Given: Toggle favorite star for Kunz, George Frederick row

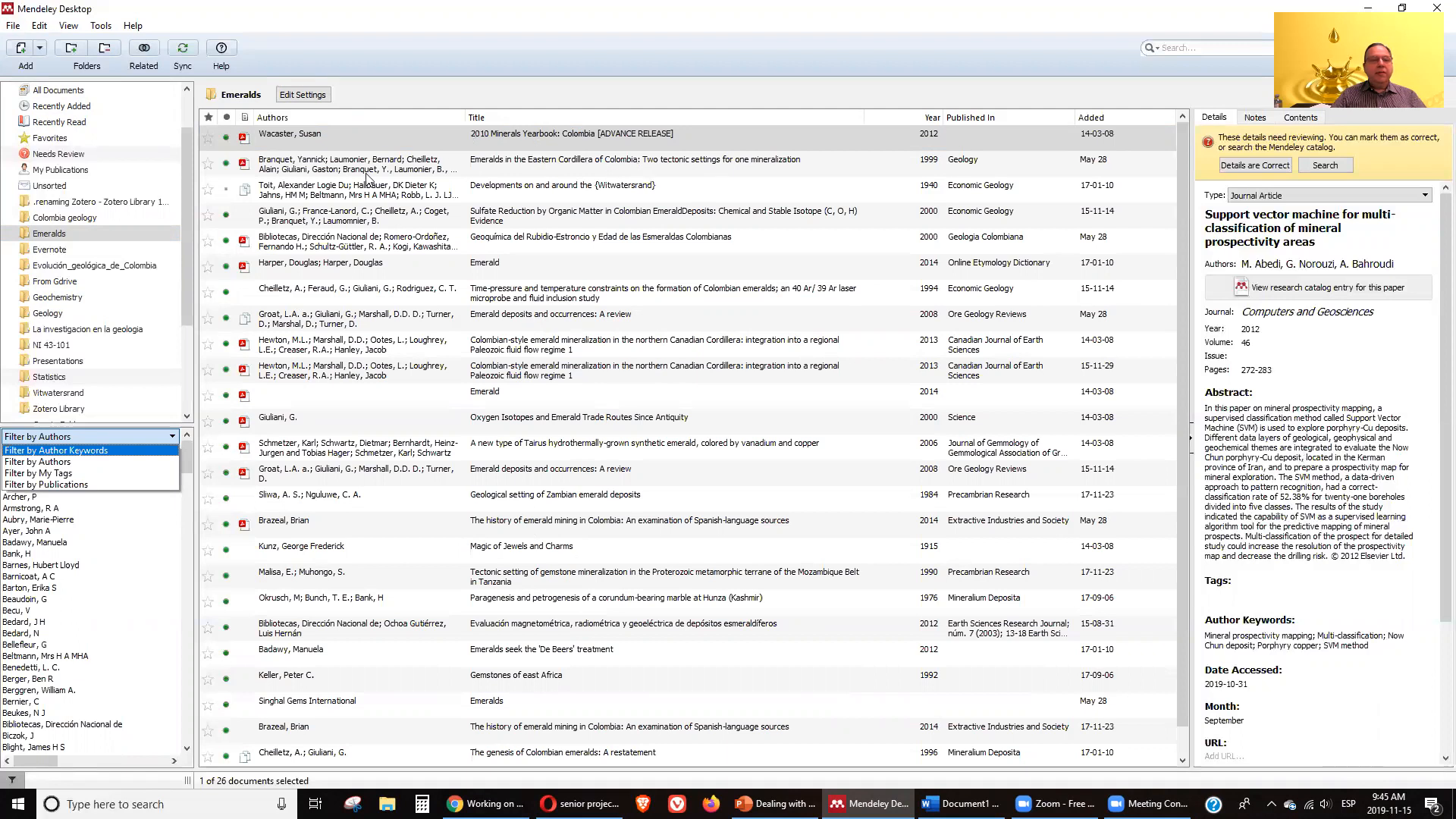Looking at the screenshot, I should coord(208,551).
